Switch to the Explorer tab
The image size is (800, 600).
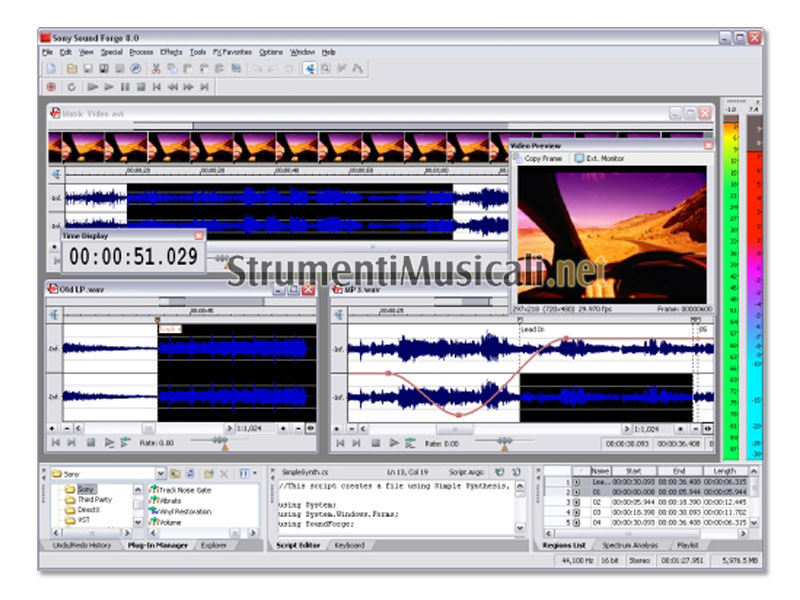213,545
